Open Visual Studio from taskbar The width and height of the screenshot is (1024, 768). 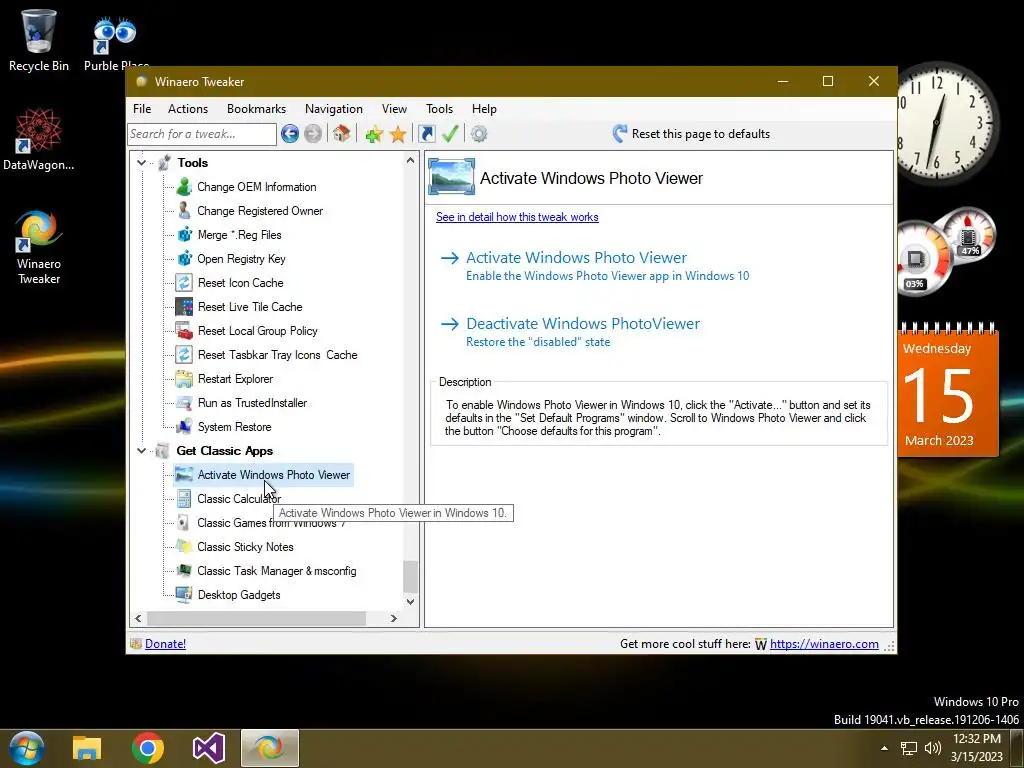pyautogui.click(x=209, y=748)
